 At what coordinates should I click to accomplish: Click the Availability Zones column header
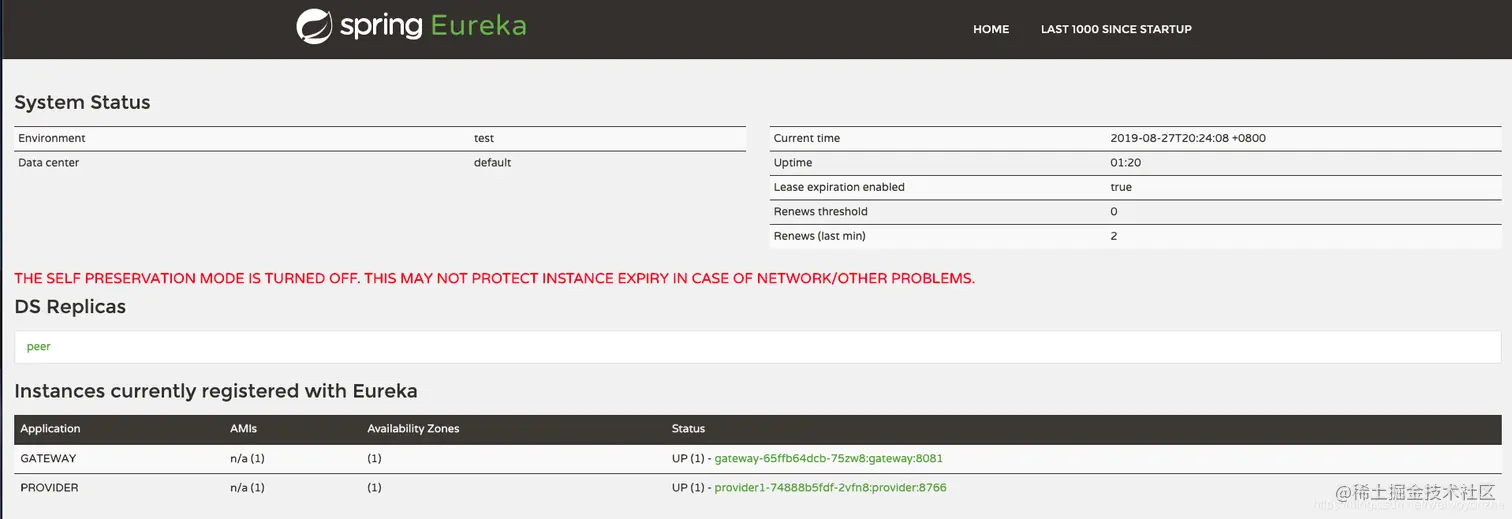coord(413,428)
